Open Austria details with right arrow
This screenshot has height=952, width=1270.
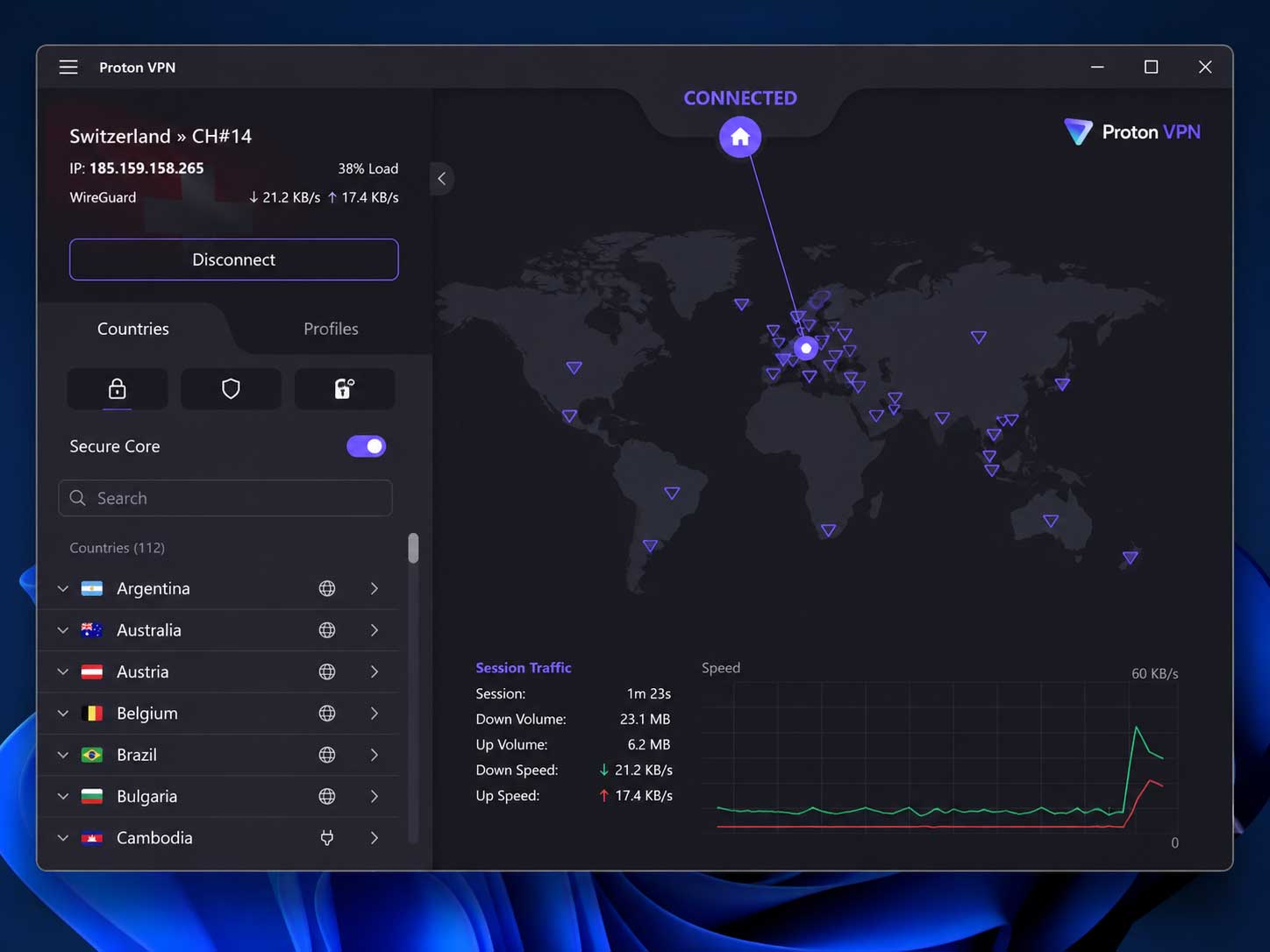[375, 671]
